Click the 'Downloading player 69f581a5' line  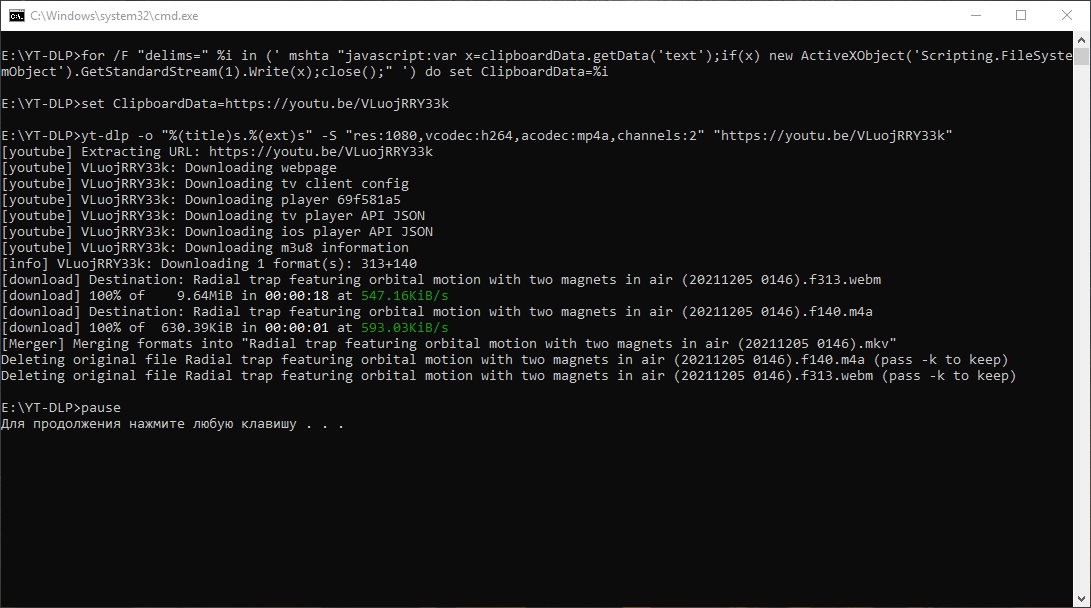click(x=201, y=200)
